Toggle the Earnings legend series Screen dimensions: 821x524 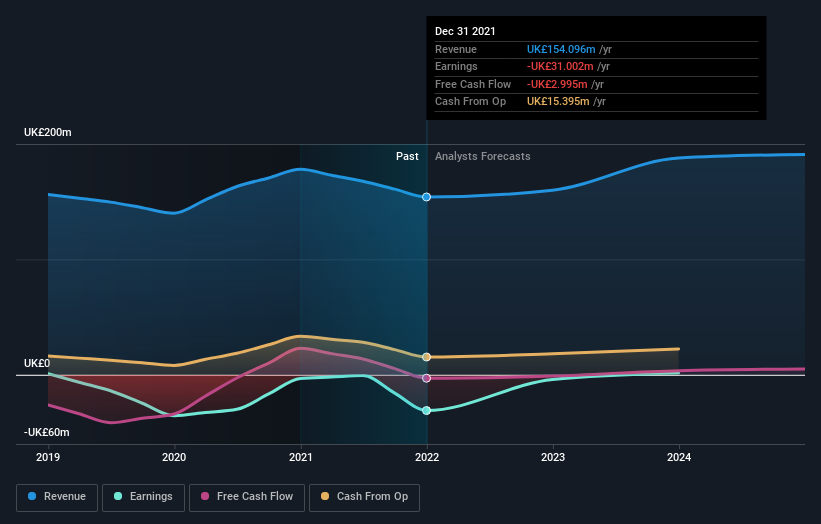[143, 497]
